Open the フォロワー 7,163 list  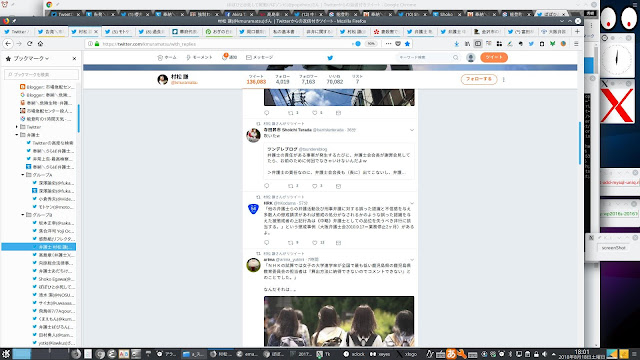pos(308,79)
